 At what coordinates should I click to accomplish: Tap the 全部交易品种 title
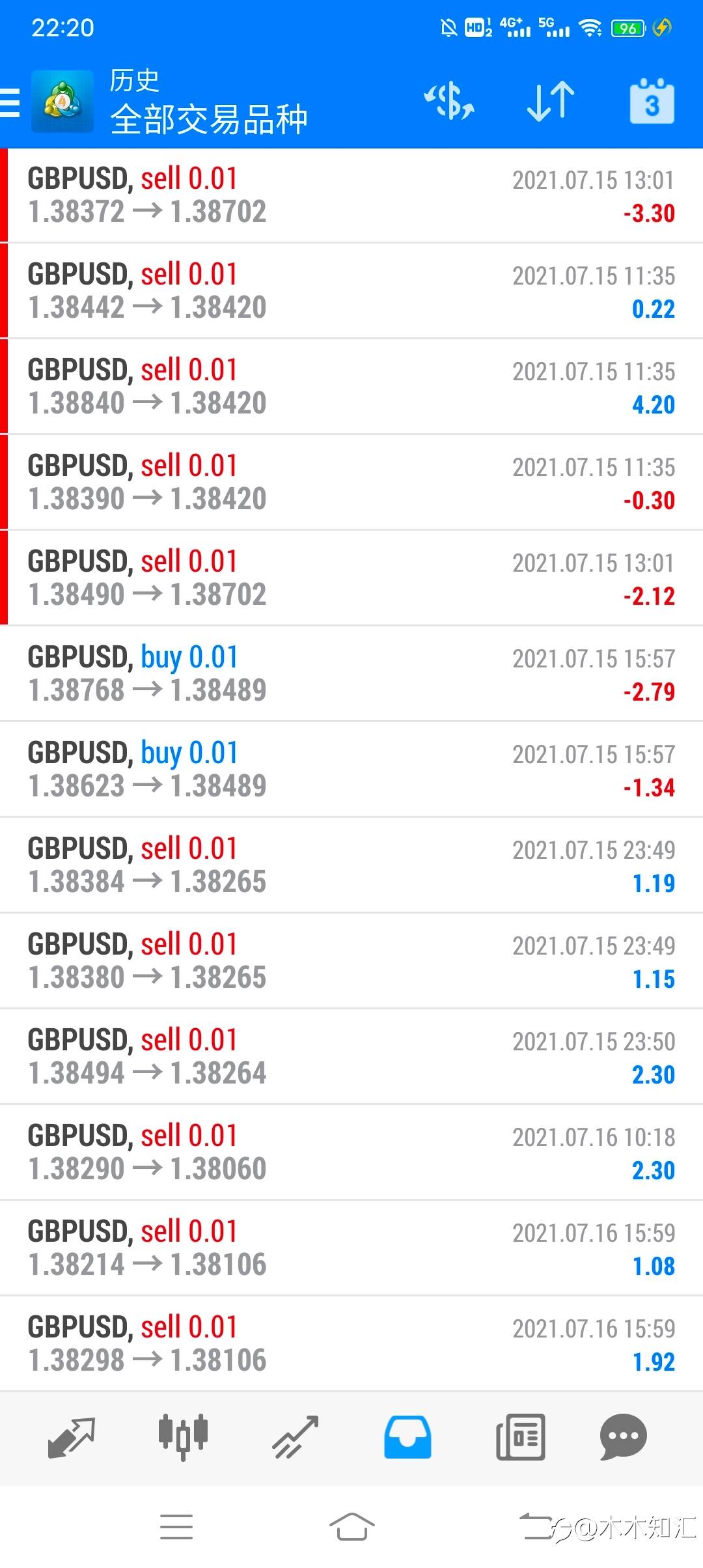click(x=208, y=119)
